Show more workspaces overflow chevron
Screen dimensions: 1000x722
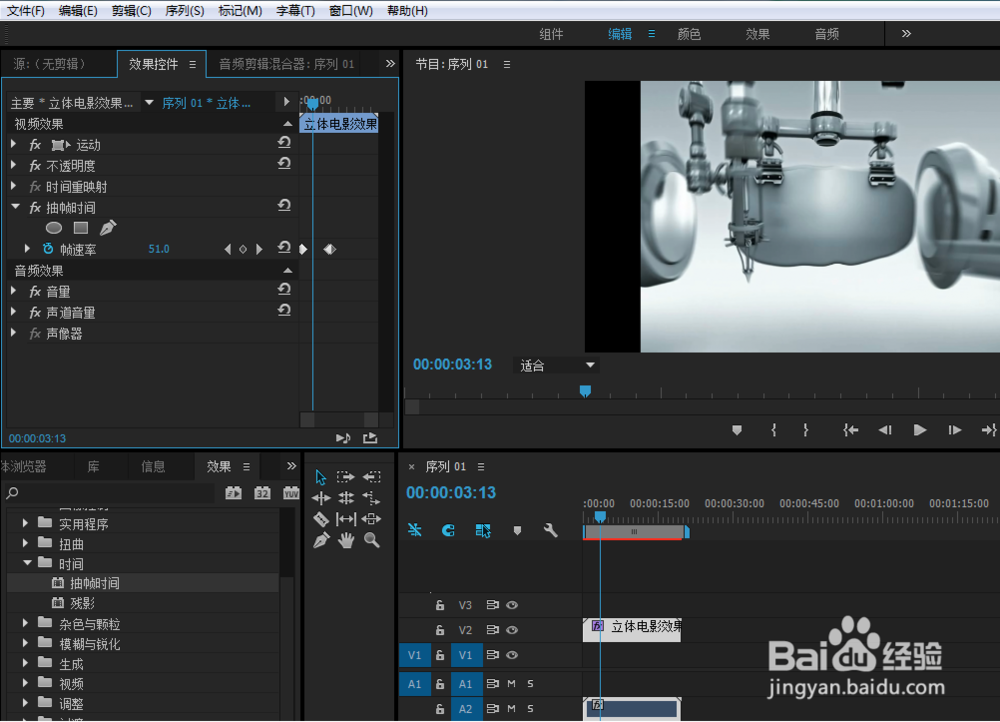[x=906, y=34]
